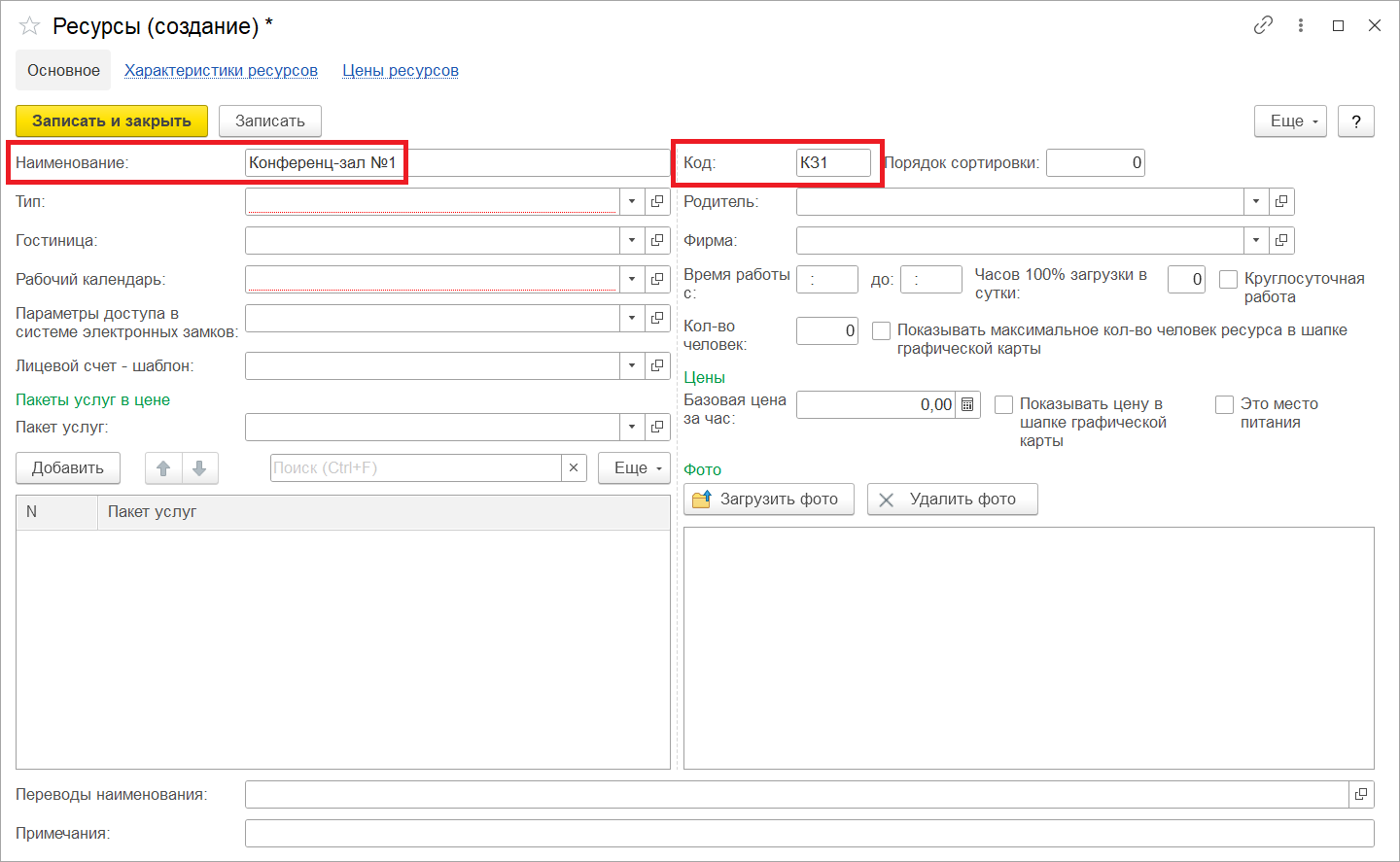The height and width of the screenshot is (862, 1400).
Task: Open help with the question mark button
Action: tap(1356, 121)
